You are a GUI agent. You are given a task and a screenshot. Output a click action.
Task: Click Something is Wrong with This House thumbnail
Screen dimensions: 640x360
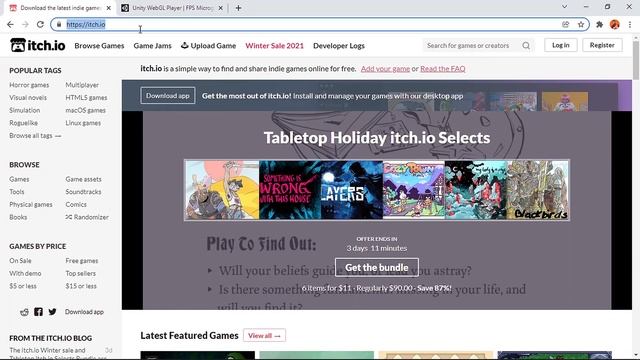pos(290,190)
